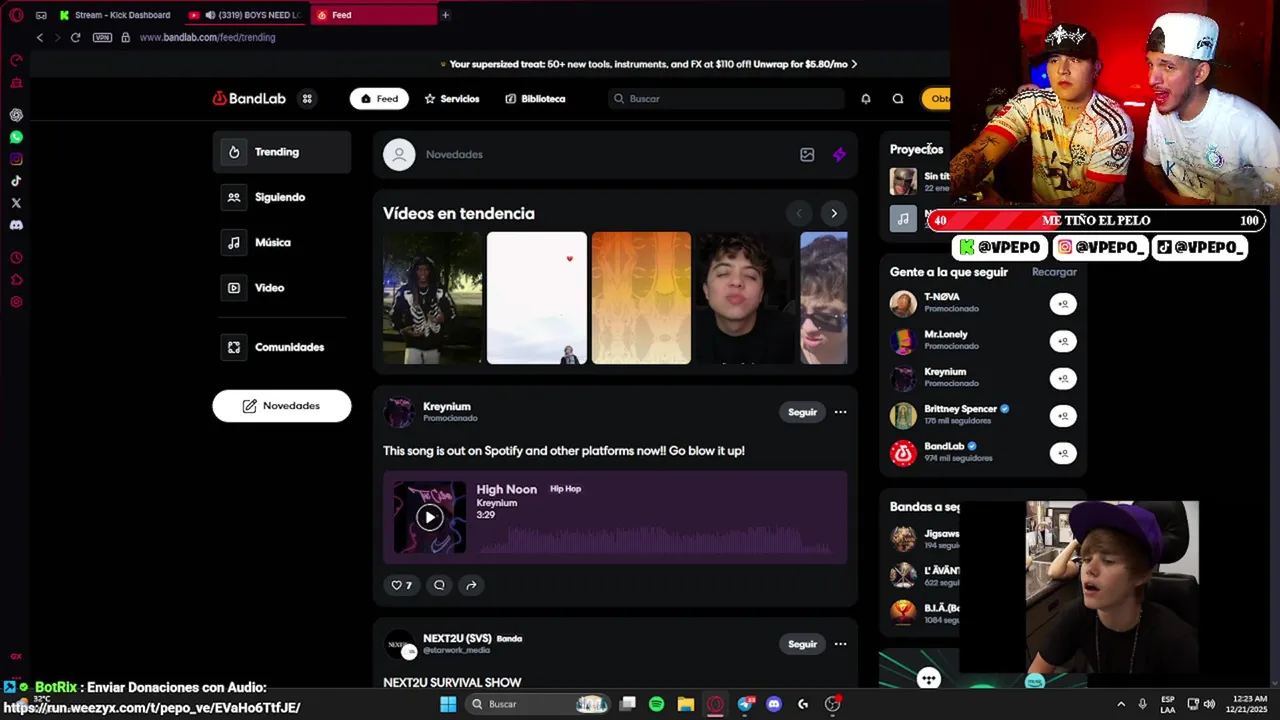Show previous trending videos
The width and height of the screenshot is (1280, 720).
coord(798,213)
